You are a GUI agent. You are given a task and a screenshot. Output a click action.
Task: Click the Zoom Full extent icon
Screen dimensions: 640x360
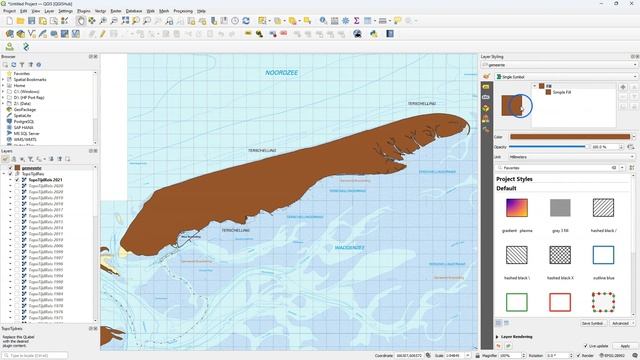pyautogui.click(x=125, y=21)
